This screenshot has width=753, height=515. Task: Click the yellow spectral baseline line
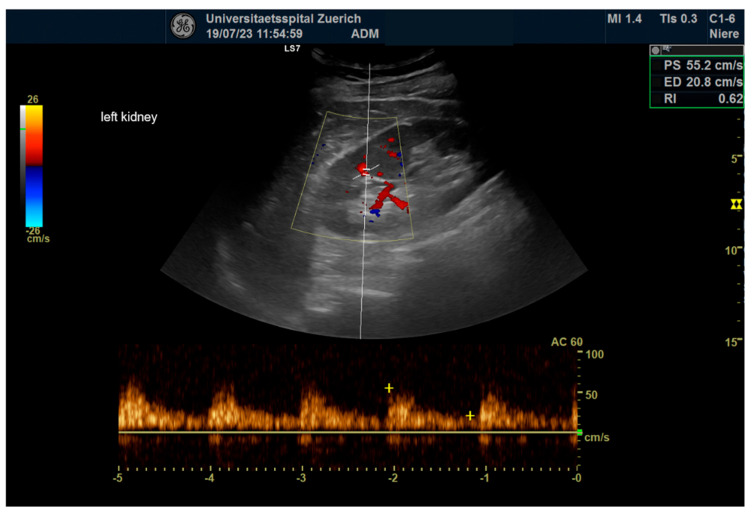click(348, 432)
